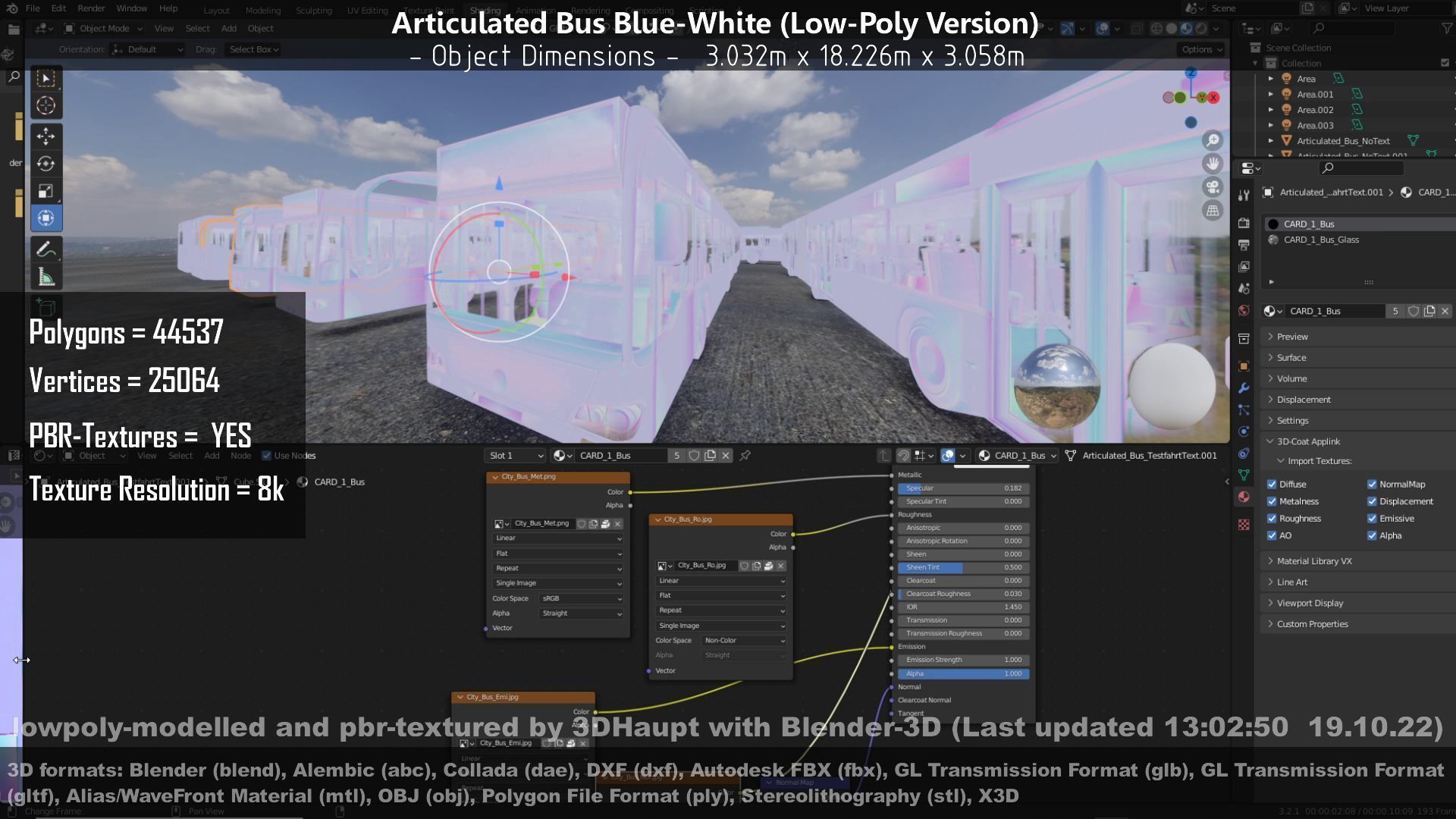This screenshot has height=819, width=1456.
Task: Toggle the Use Nodes checkbox
Action: point(266,456)
